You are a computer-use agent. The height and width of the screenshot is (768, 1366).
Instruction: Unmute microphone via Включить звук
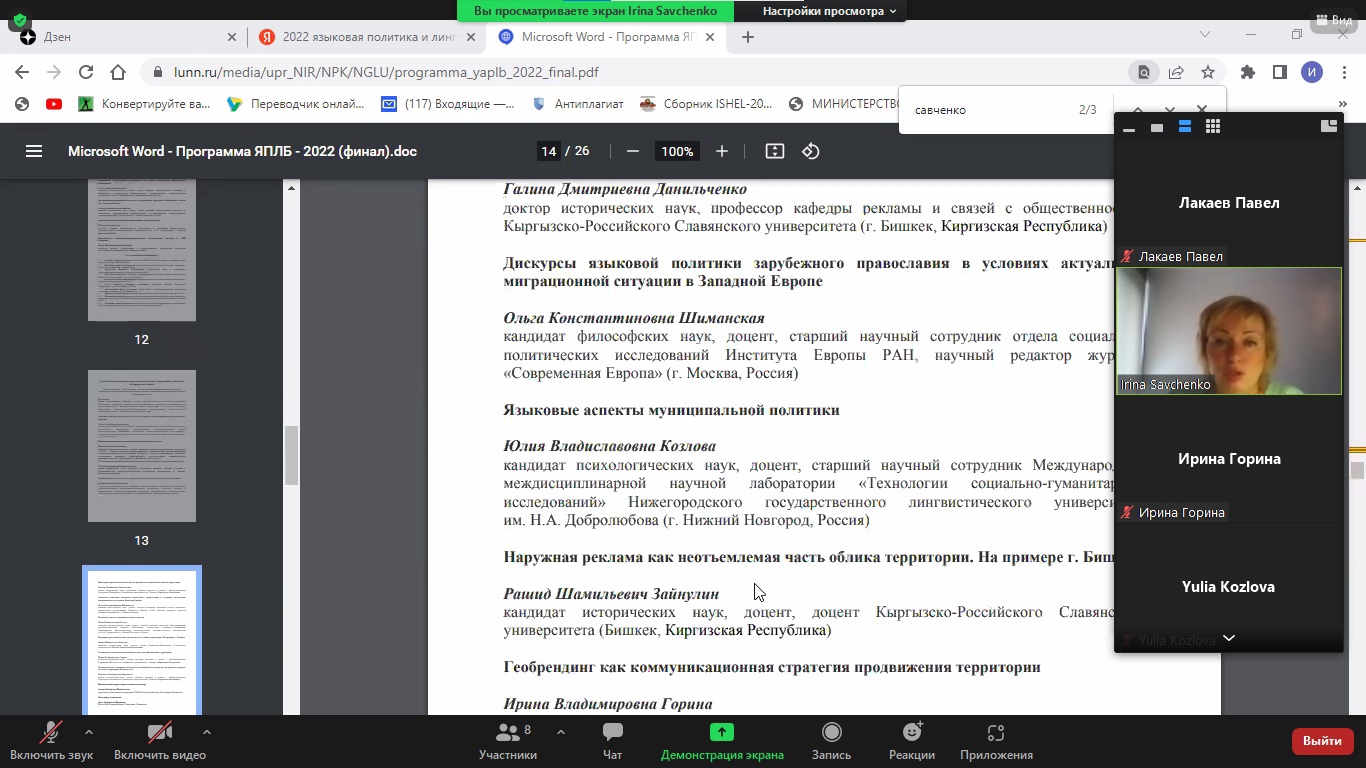(51, 740)
